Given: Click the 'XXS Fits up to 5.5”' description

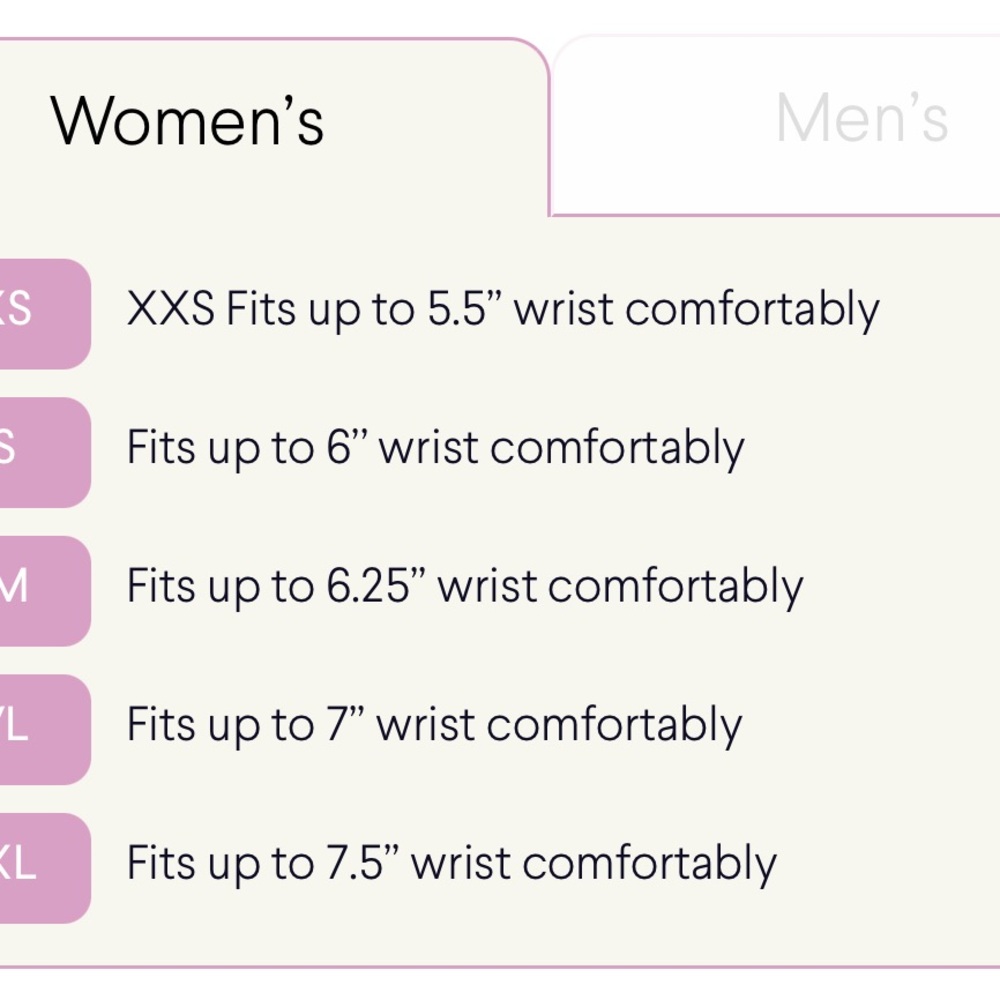Looking at the screenshot, I should pos(502,310).
